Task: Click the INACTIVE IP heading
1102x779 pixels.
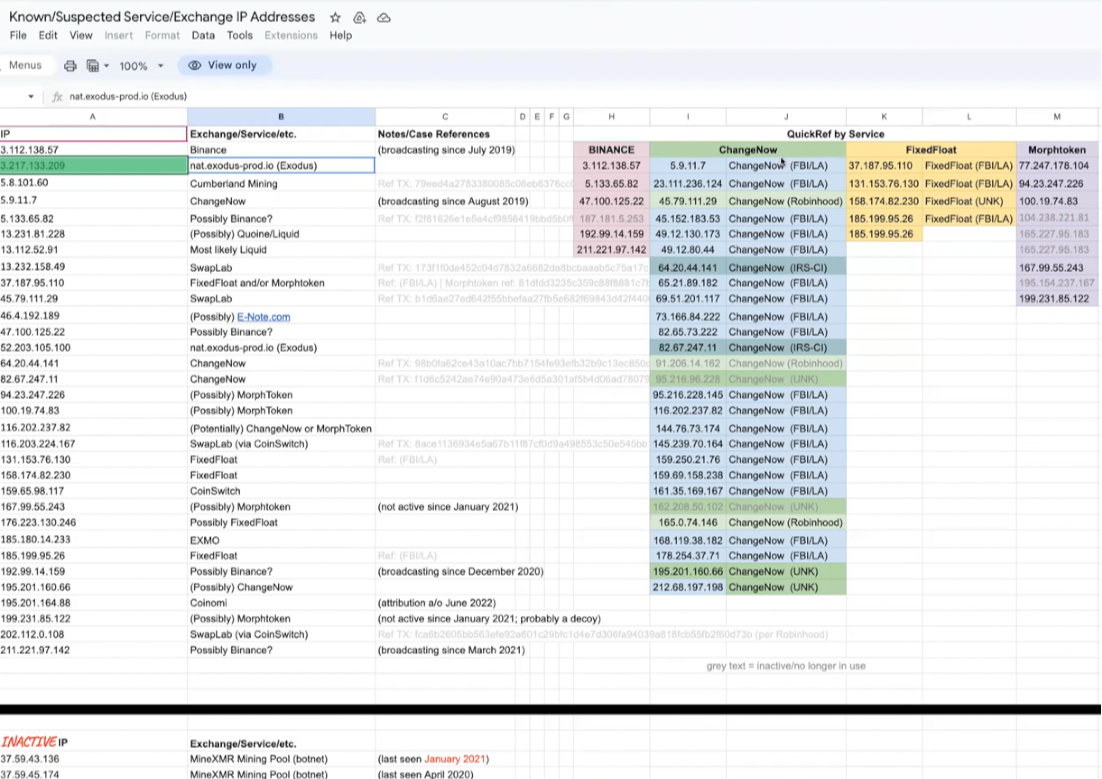Action: pyautogui.click(x=34, y=742)
